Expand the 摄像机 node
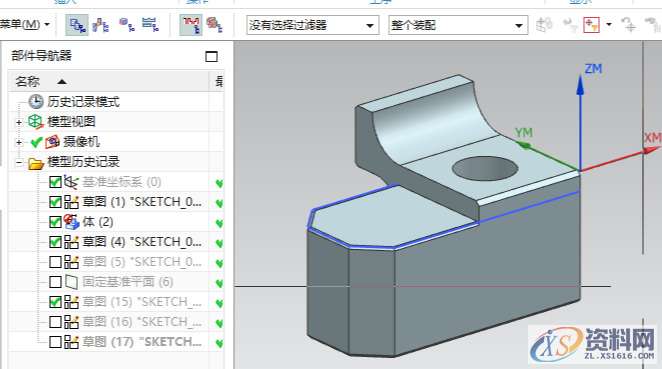Image resolution: width=662 pixels, height=369 pixels. point(19,142)
